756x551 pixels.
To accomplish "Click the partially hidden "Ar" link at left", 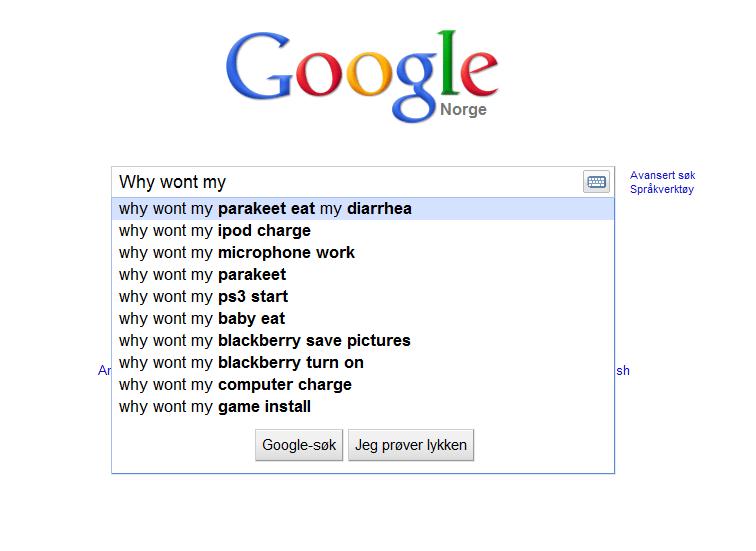I will point(104,370).
